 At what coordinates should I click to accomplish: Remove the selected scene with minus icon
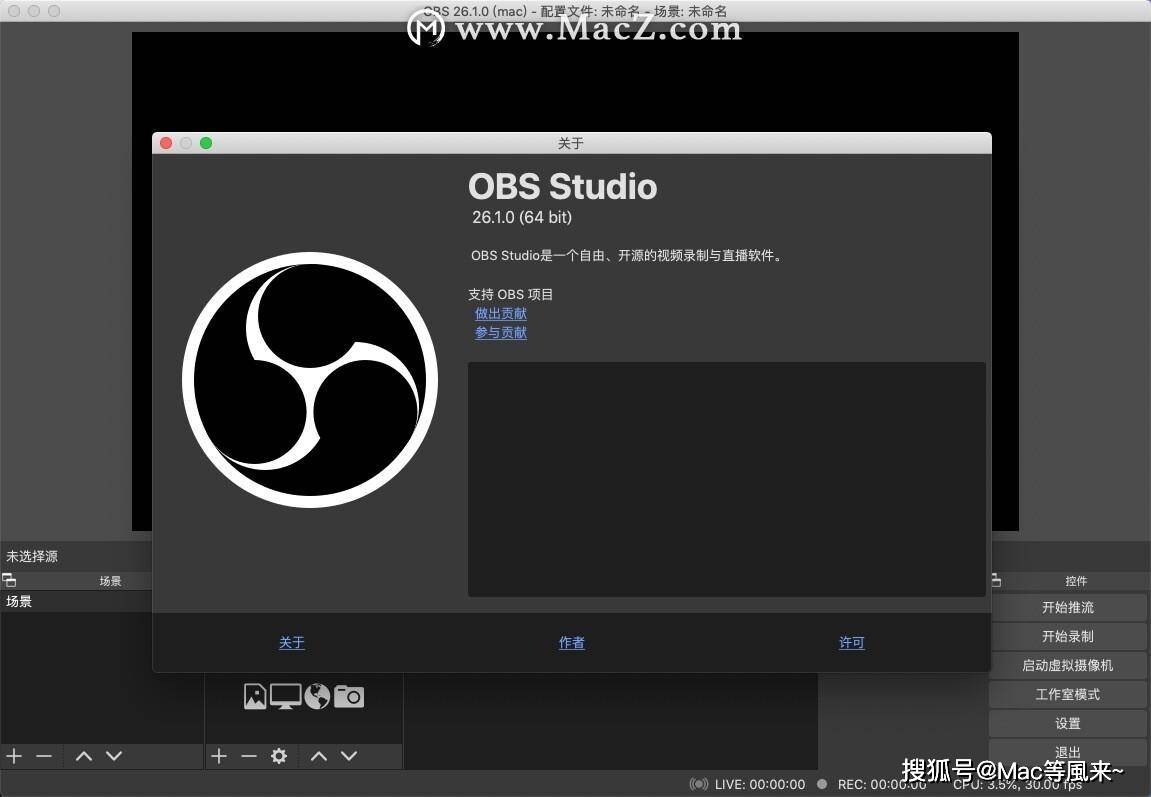coord(44,756)
